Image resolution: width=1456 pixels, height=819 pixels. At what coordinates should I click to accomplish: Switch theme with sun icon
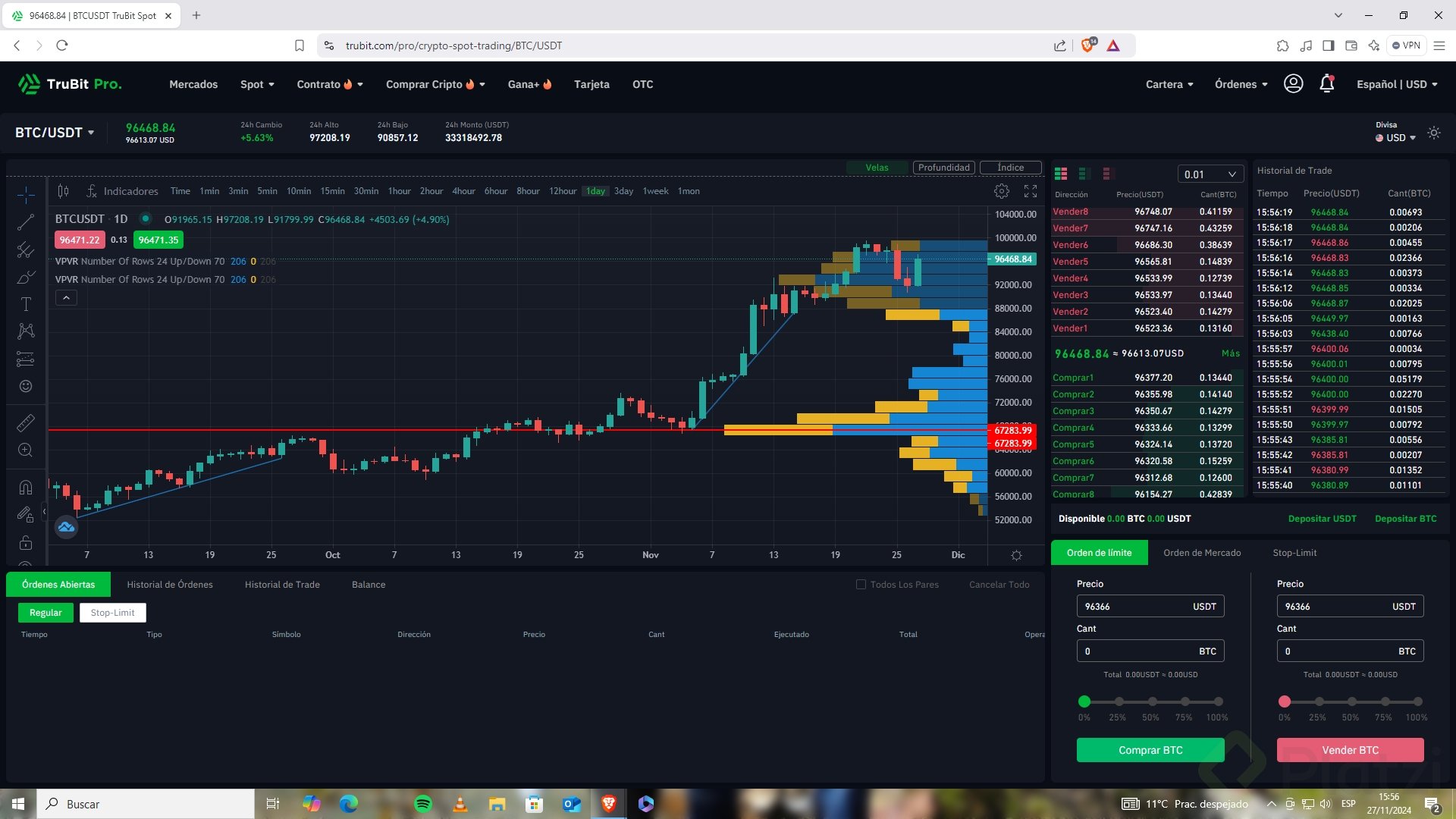1433,133
